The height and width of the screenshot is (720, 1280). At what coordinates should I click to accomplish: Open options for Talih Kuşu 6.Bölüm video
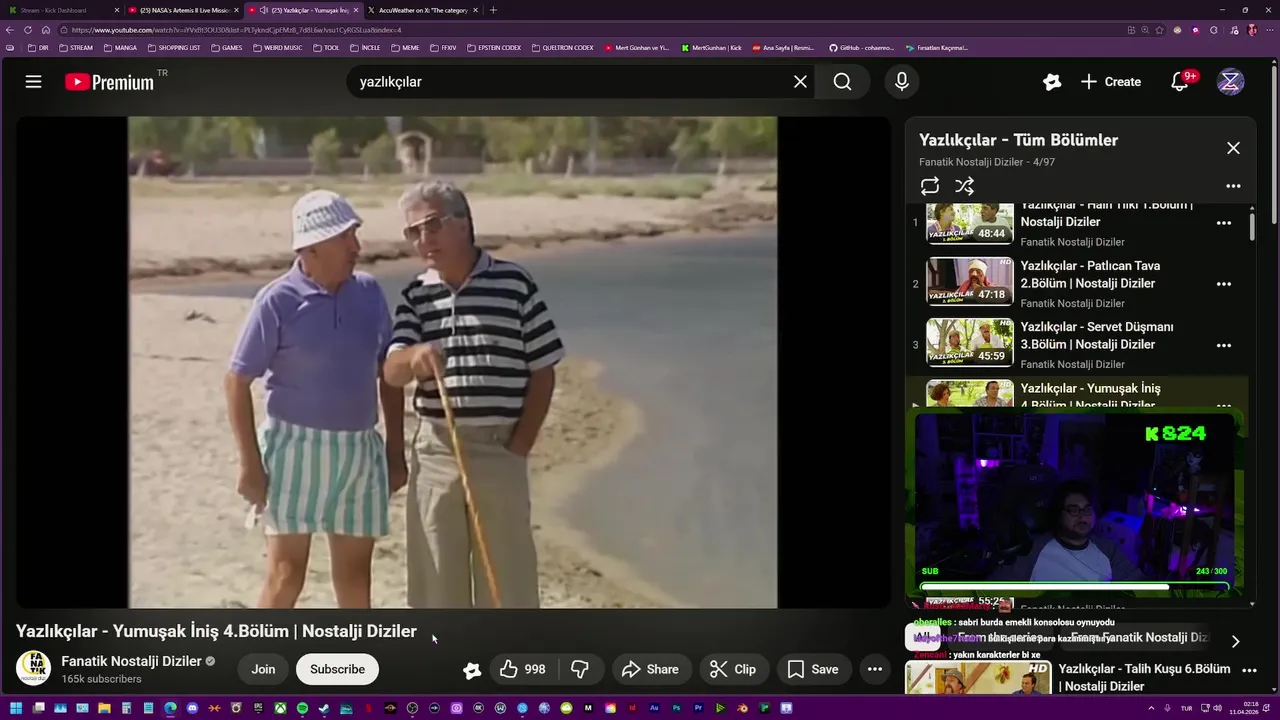[1249, 670]
